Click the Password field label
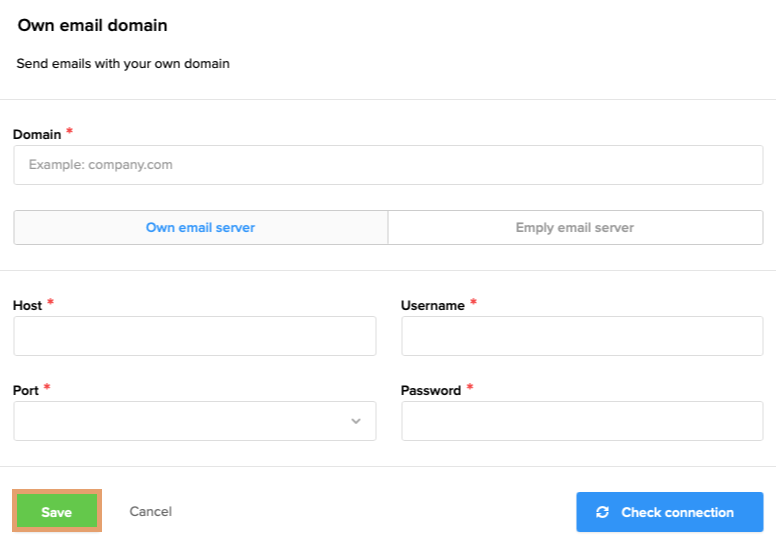The image size is (776, 547). click(x=431, y=391)
